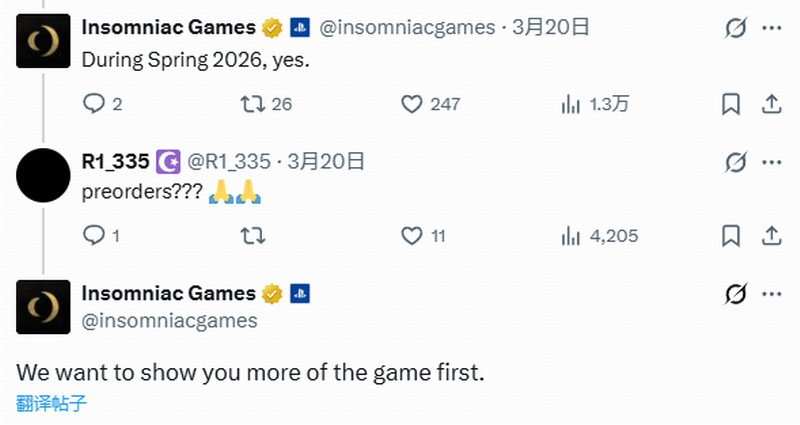Open Grok icon on the first Insomniac tweet
Image resolution: width=800 pixels, height=425 pixels.
coord(735,28)
